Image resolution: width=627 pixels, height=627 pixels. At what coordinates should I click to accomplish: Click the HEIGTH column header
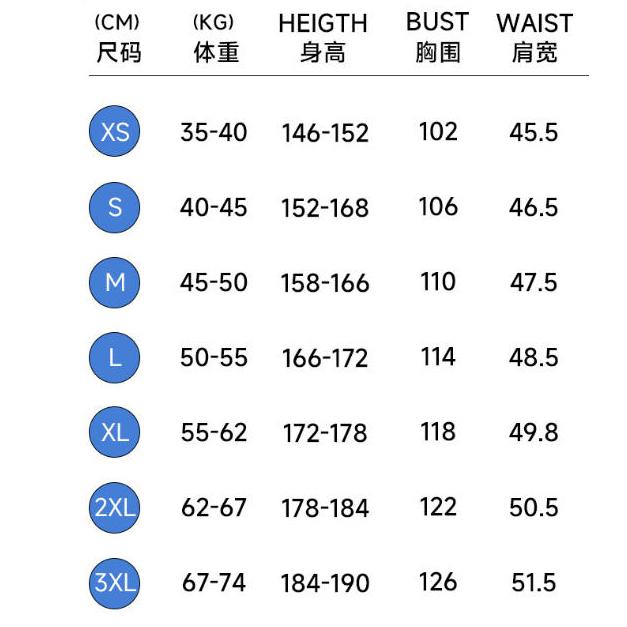tap(323, 24)
